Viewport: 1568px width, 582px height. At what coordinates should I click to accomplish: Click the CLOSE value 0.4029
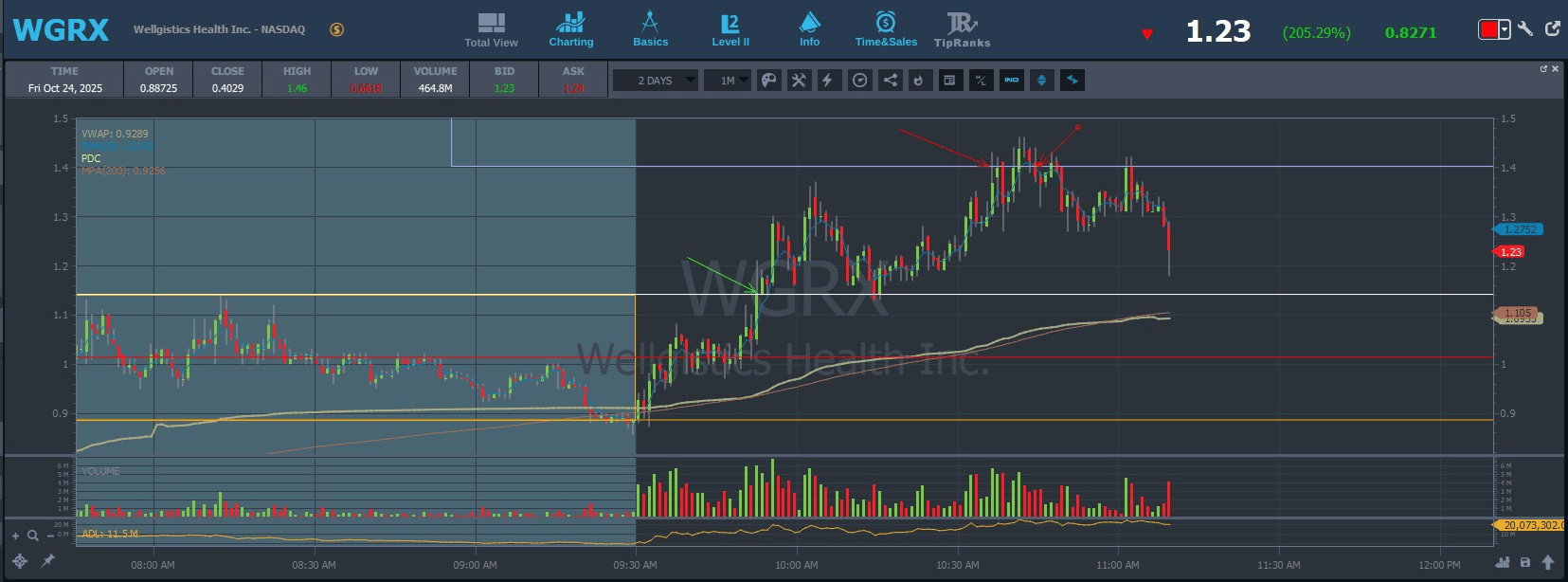[x=227, y=88]
